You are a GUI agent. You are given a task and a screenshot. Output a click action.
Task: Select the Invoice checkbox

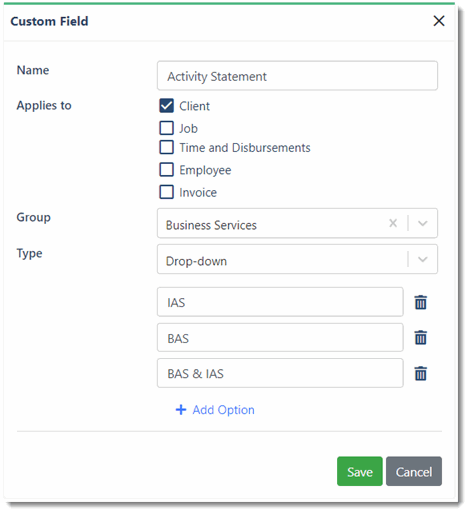pos(166,192)
